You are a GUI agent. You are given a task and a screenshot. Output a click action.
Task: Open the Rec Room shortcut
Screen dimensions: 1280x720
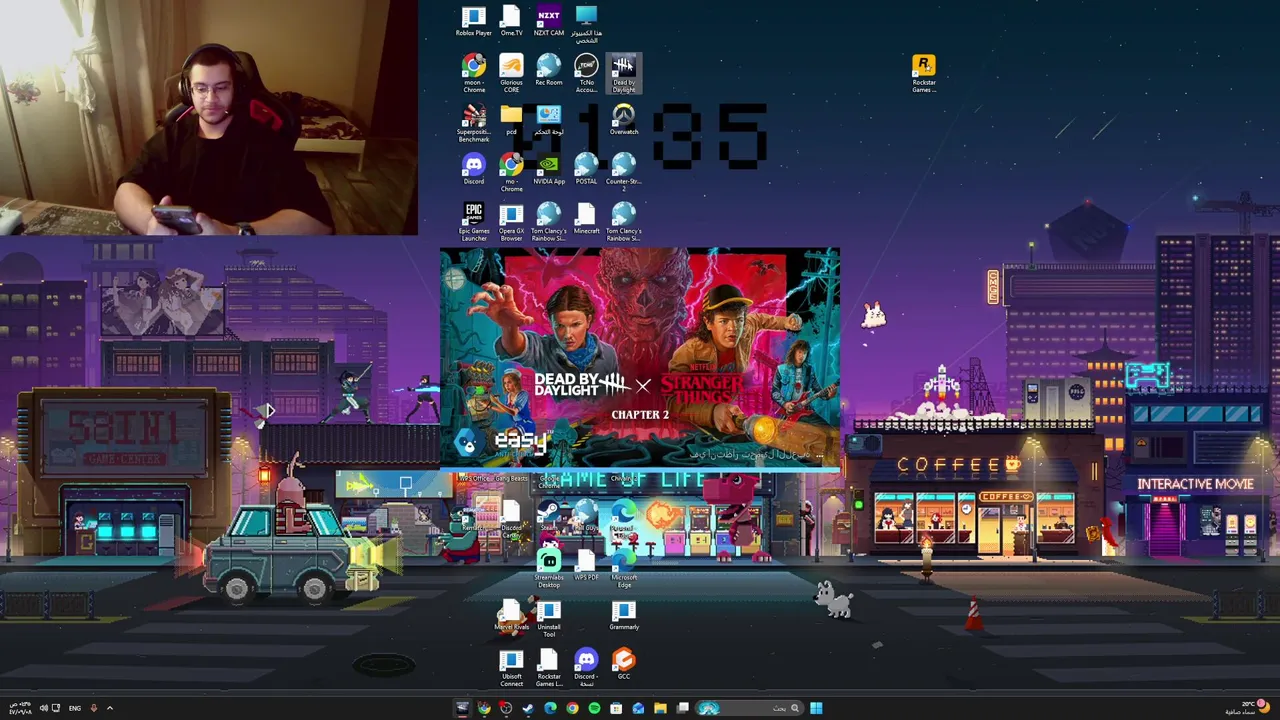click(548, 71)
